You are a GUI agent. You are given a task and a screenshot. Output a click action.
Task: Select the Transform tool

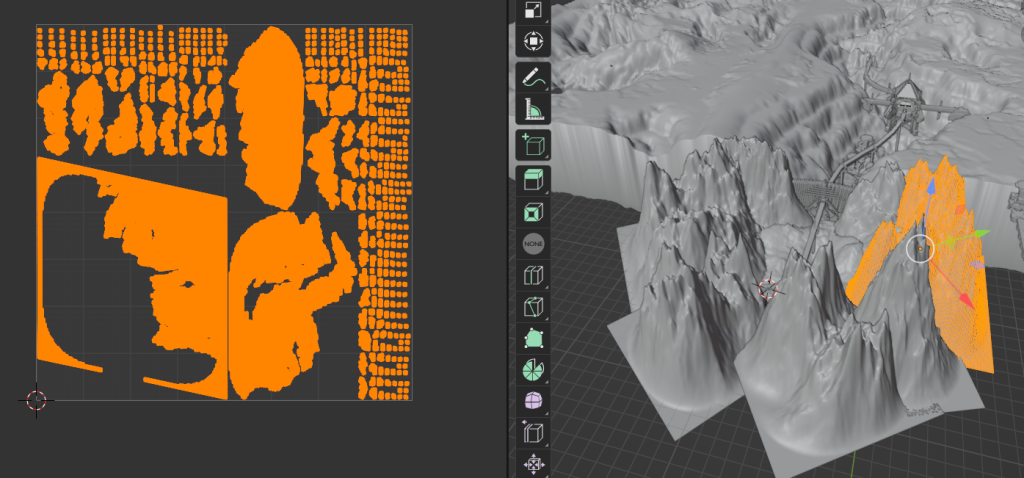click(x=534, y=42)
